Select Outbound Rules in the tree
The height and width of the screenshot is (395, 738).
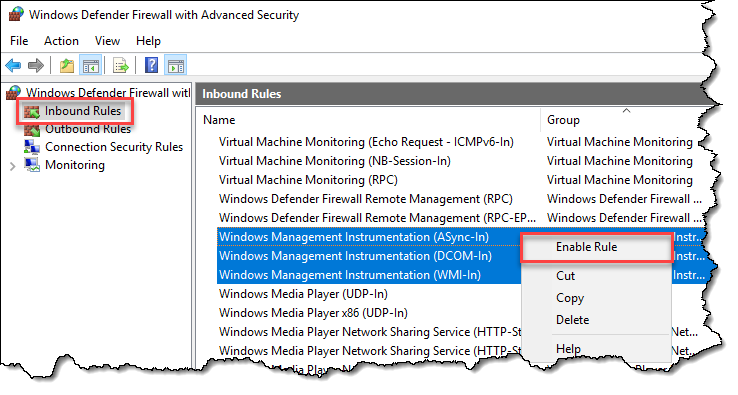(x=88, y=129)
